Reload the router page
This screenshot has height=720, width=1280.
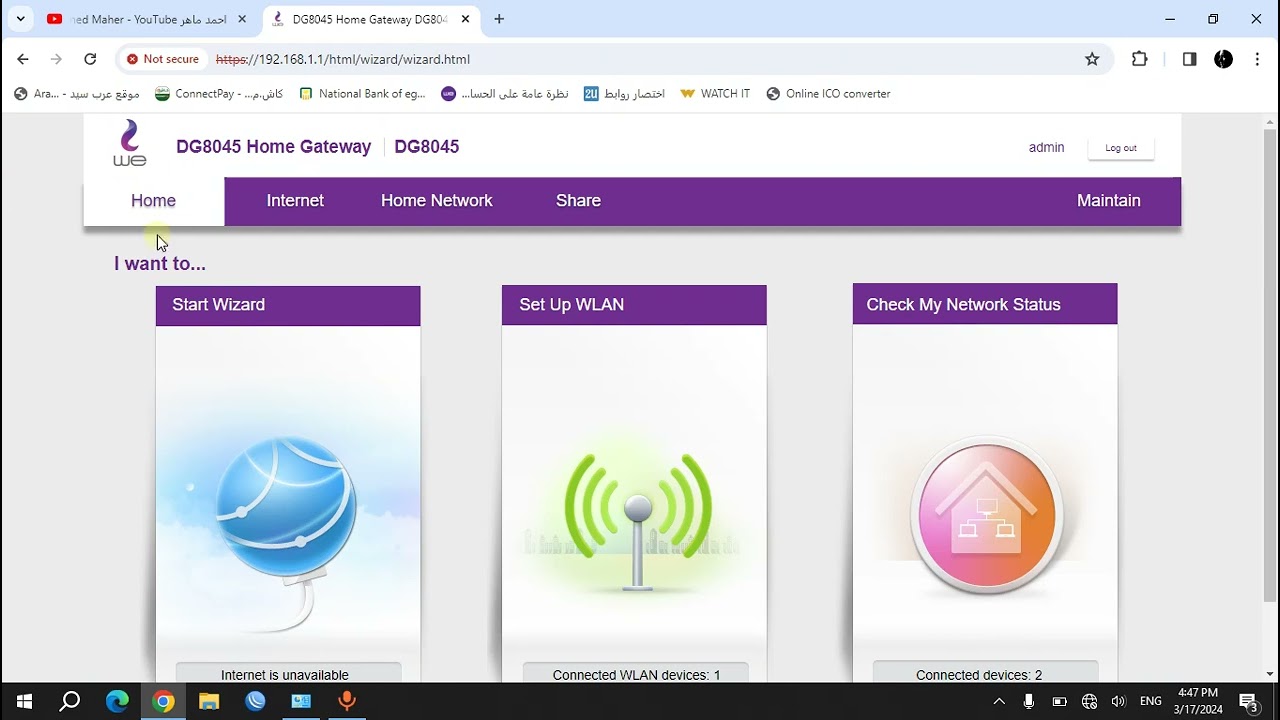(x=90, y=59)
